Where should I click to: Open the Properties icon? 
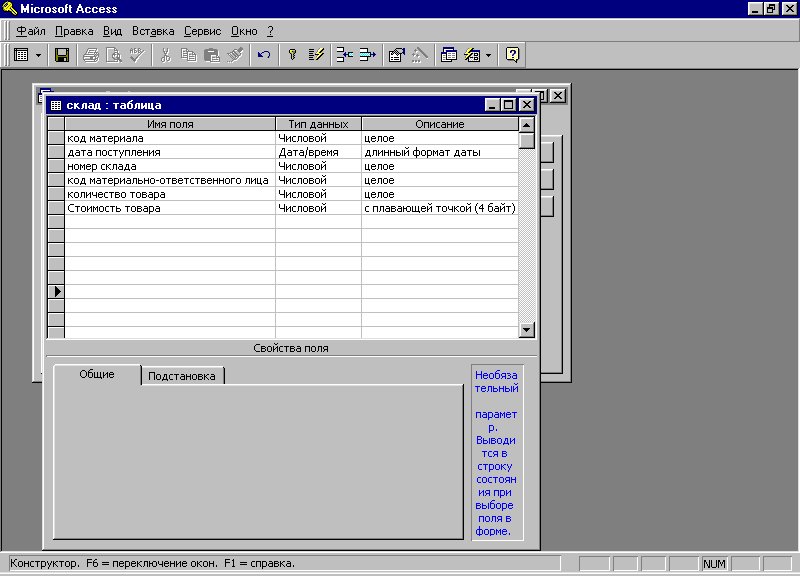tap(396, 55)
